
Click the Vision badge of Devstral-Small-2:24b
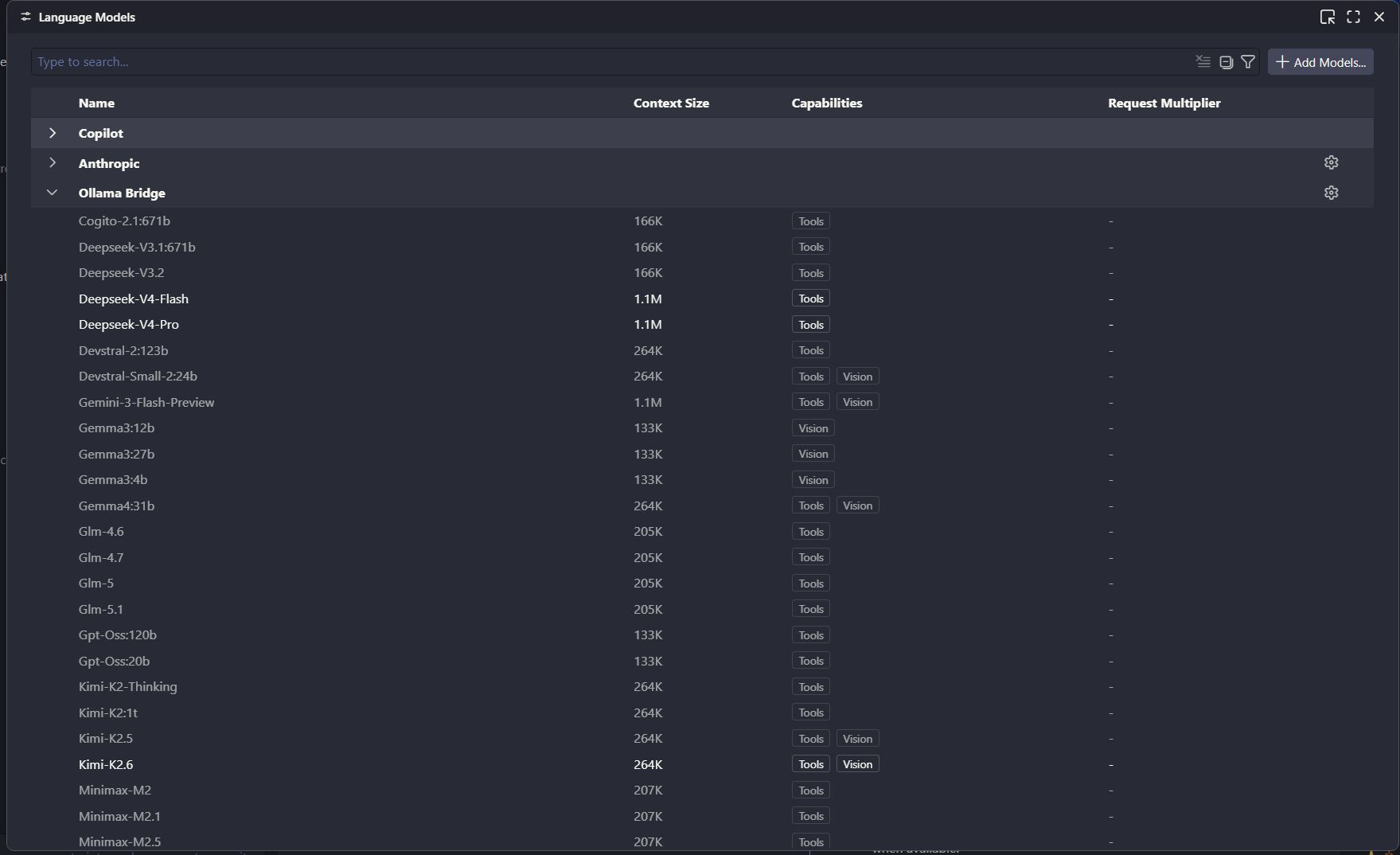(x=857, y=376)
